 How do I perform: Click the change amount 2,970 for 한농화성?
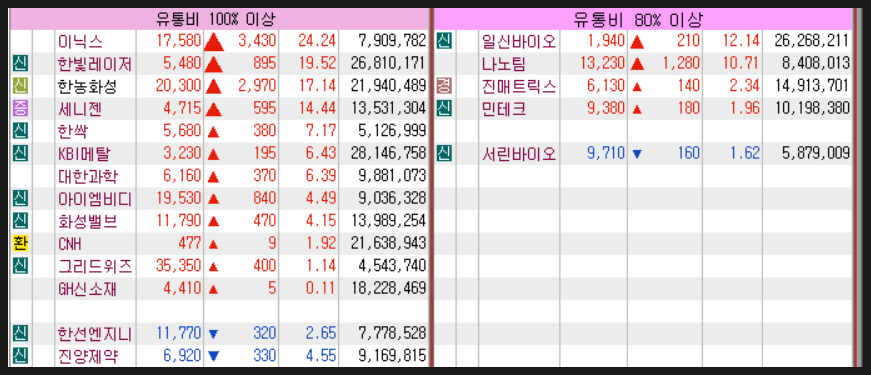[x=257, y=86]
